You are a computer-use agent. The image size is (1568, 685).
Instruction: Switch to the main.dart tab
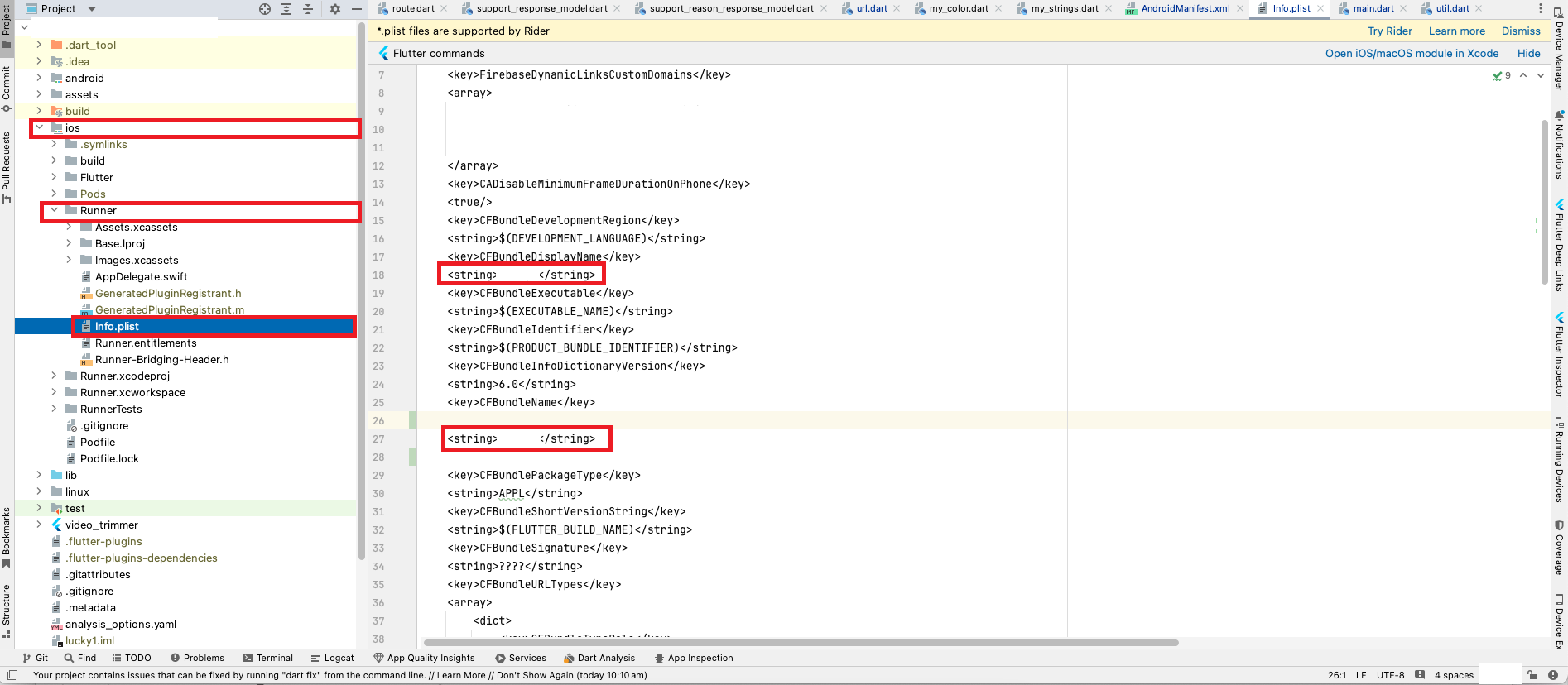tap(1373, 8)
